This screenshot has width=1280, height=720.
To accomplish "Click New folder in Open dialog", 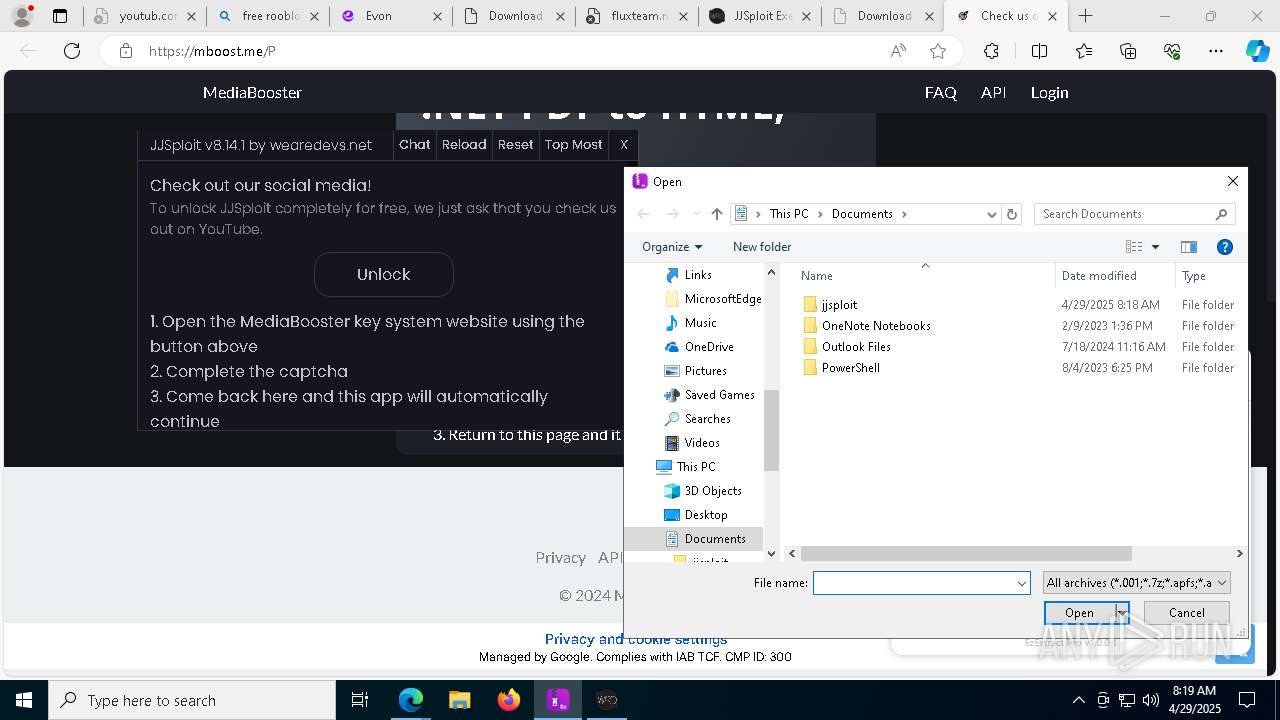I will 762,247.
